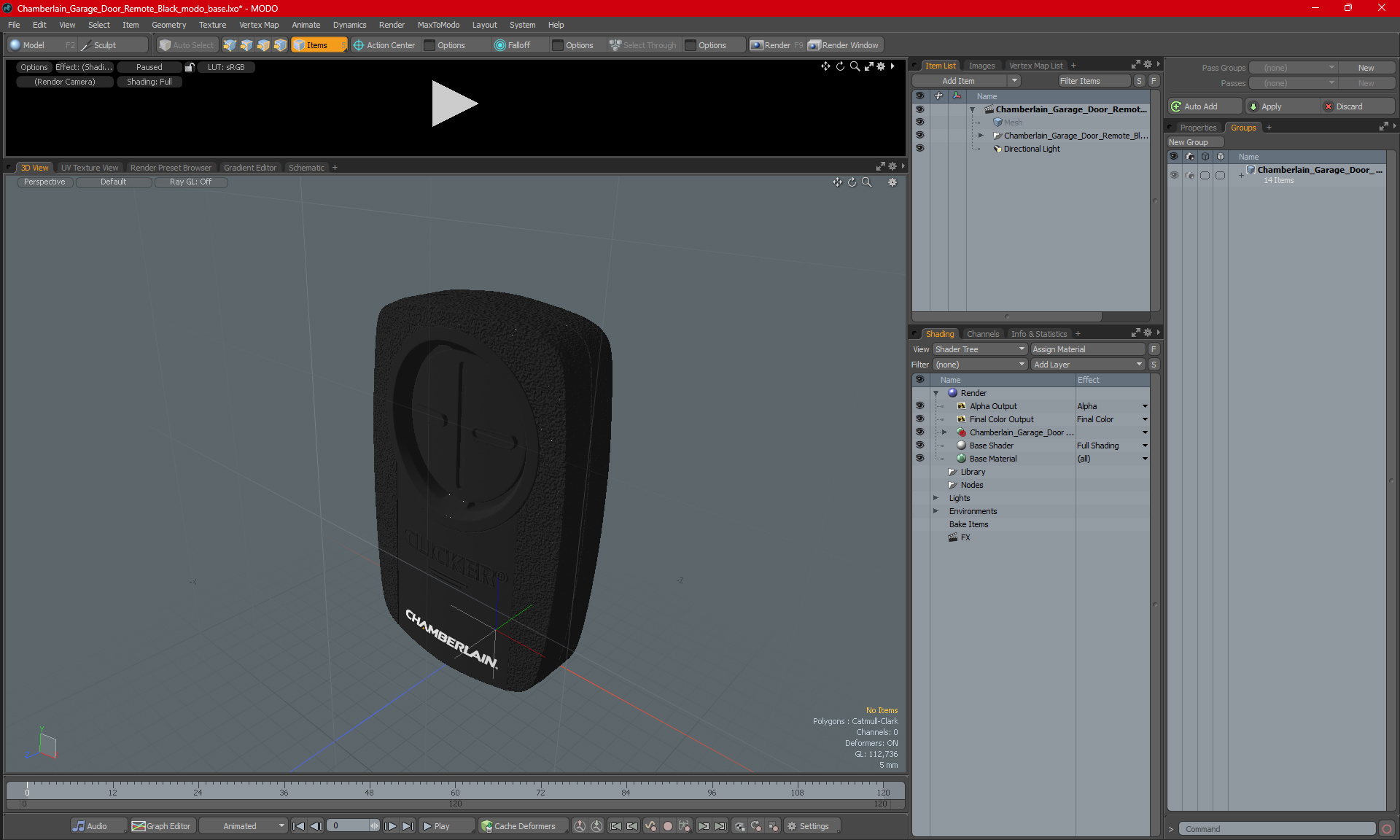Click the Render button icon

coord(775,44)
